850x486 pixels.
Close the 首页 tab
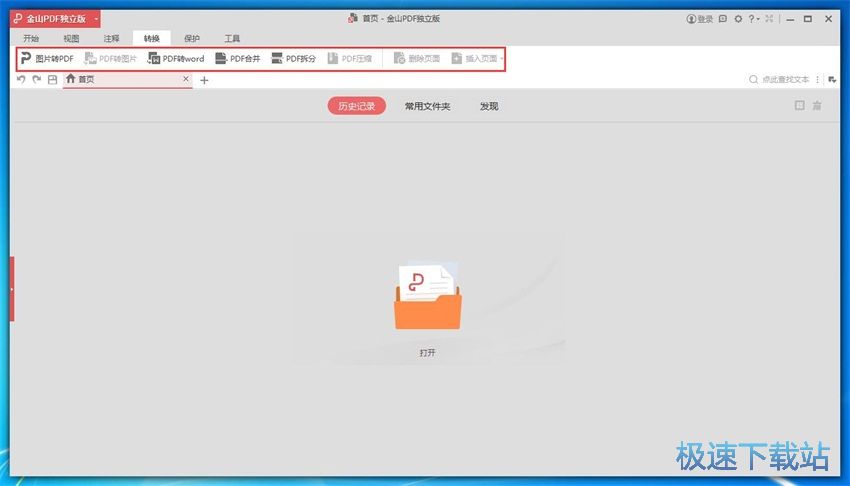[186, 79]
